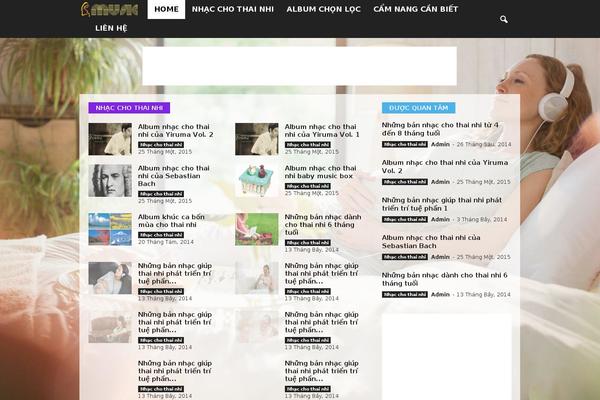Click baby music box thumbnail
This screenshot has height=400, width=600.
click(x=257, y=181)
